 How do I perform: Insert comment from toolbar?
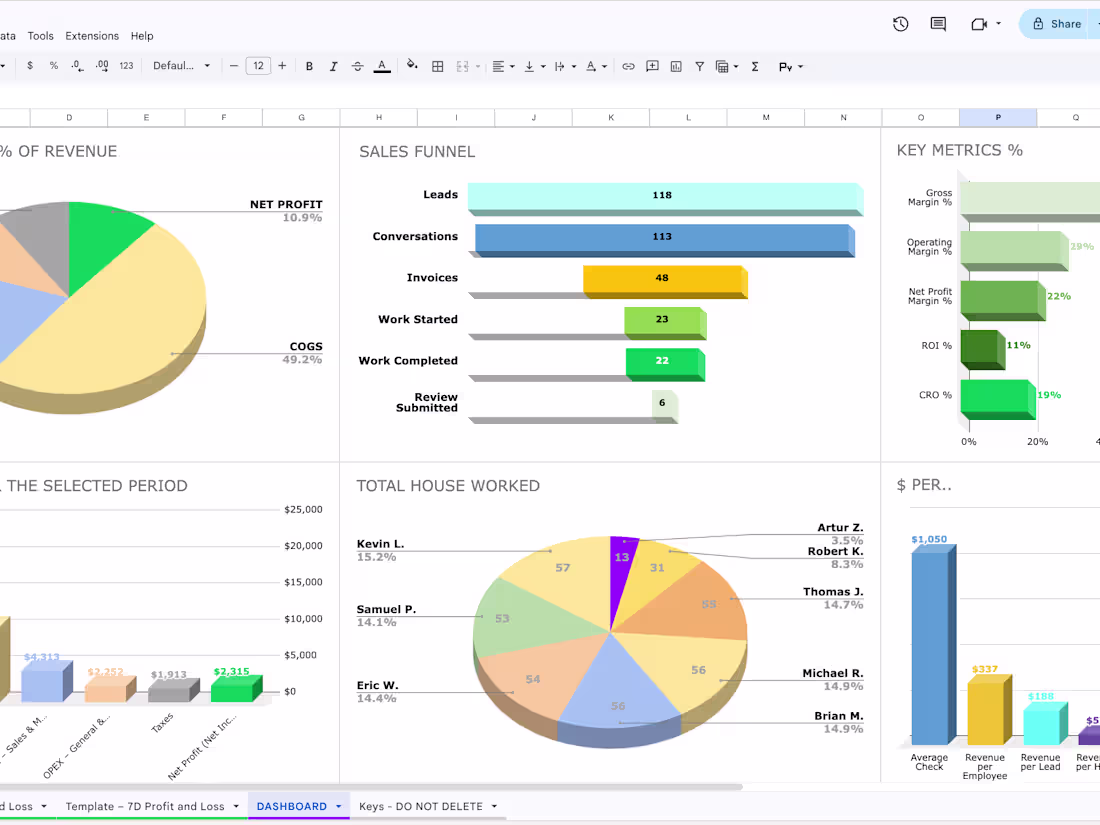[652, 66]
